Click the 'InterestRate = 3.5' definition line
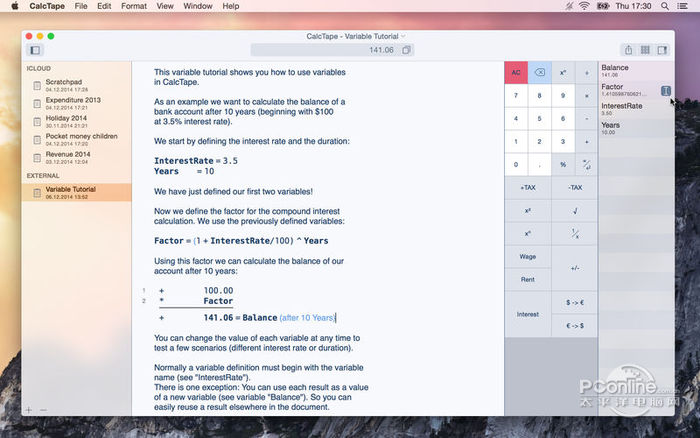Image resolution: width=700 pixels, height=438 pixels. coord(196,161)
